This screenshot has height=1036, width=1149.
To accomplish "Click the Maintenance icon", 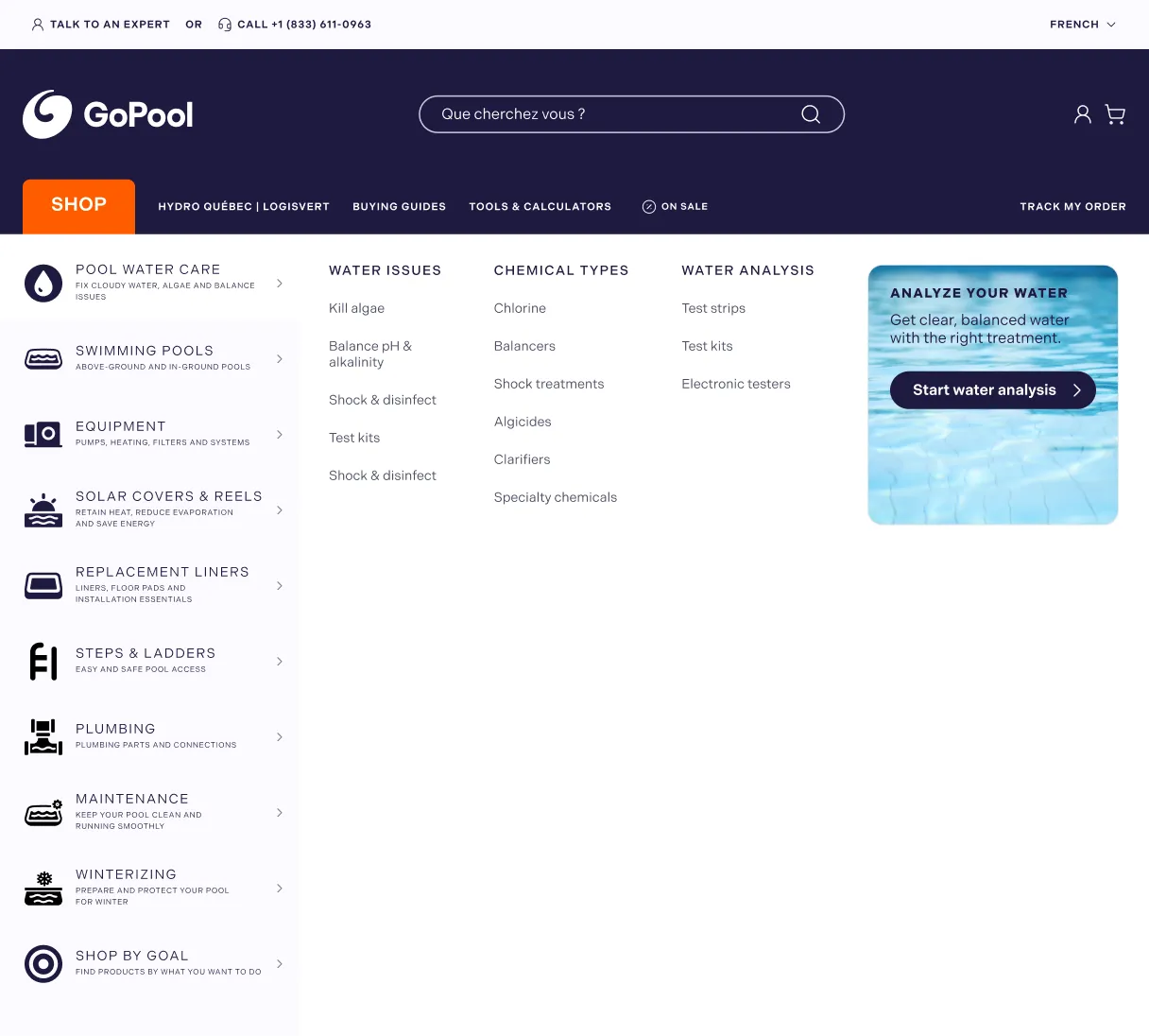I will point(43,813).
